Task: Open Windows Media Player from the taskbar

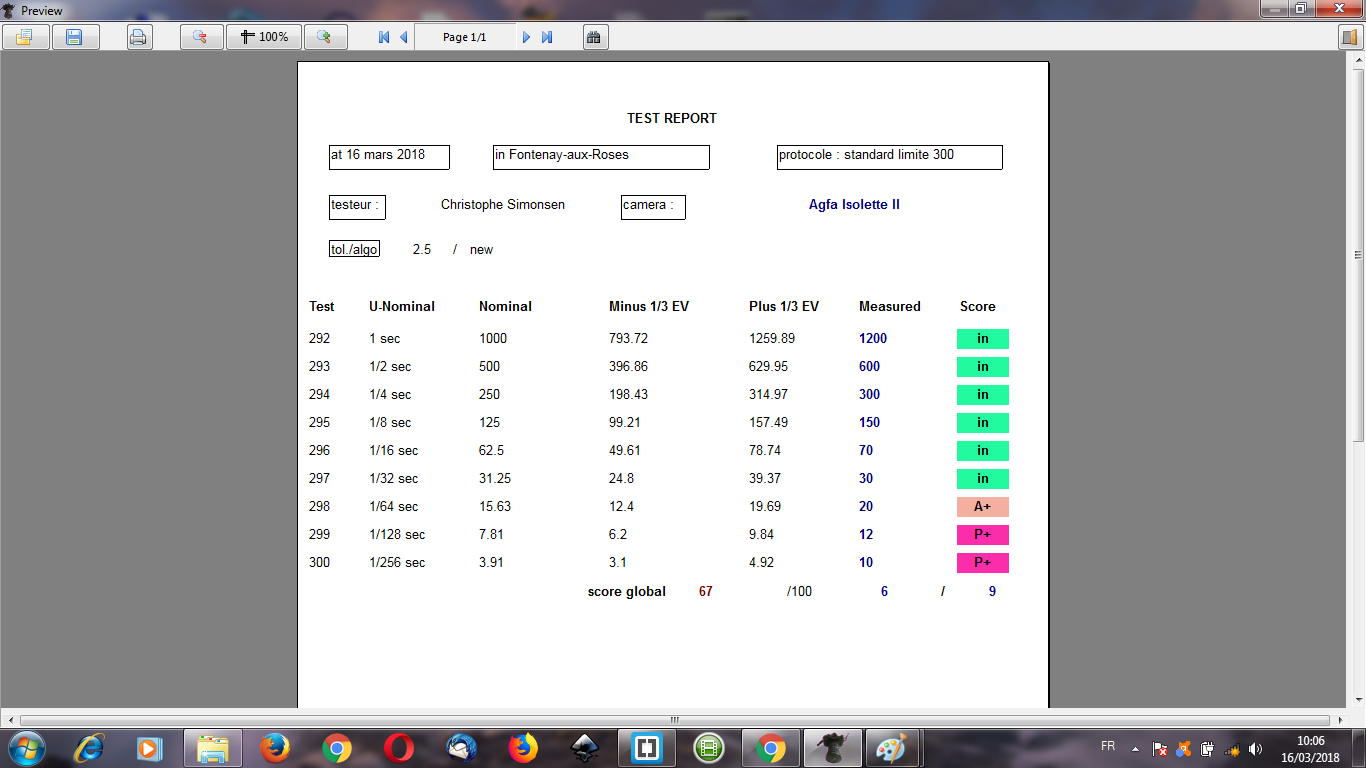Action: pos(148,747)
